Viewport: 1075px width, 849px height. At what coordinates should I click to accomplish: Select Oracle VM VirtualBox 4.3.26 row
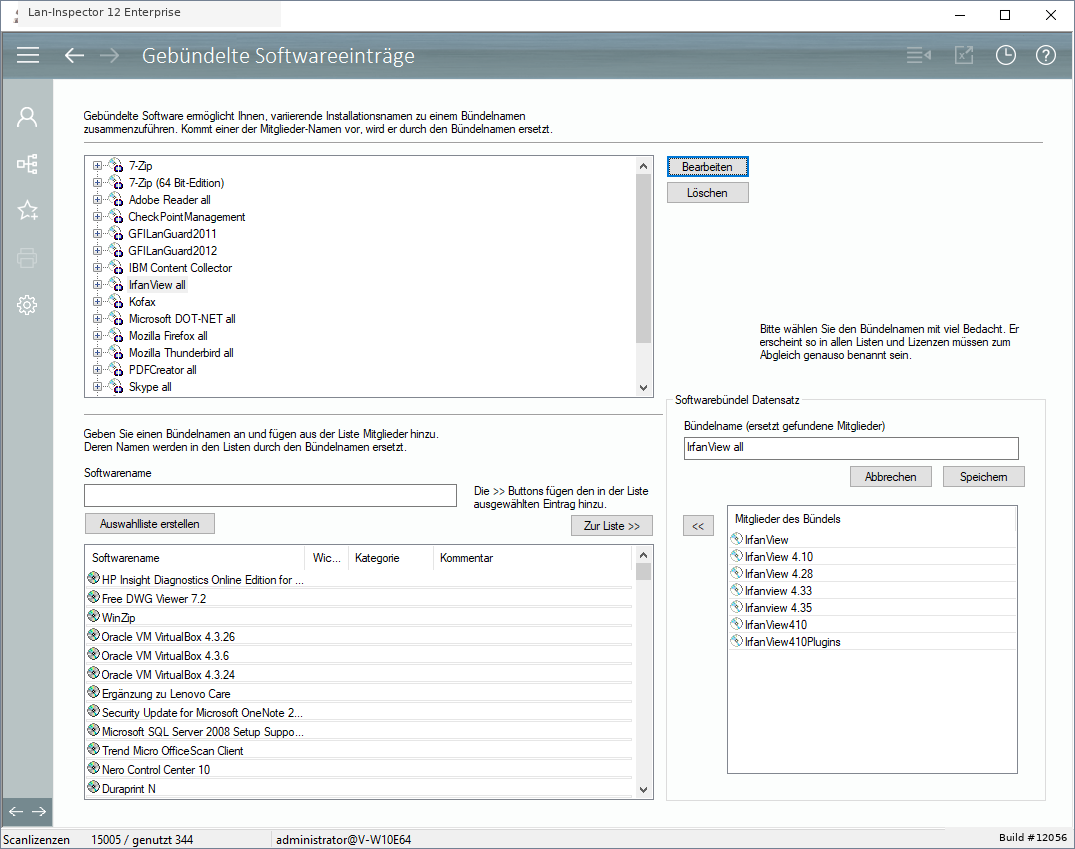pos(359,636)
